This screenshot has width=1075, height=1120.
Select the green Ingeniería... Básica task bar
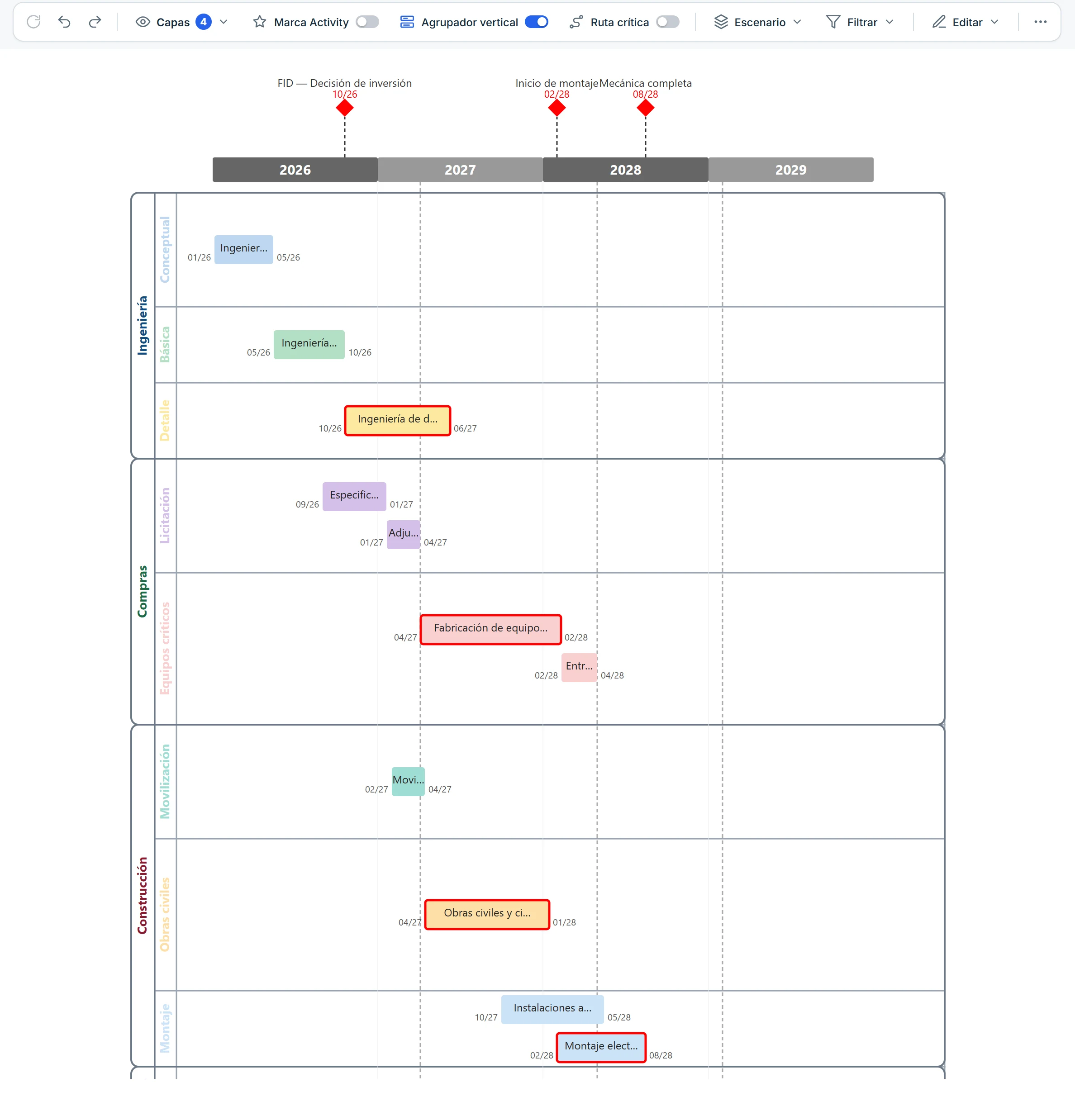click(x=309, y=344)
